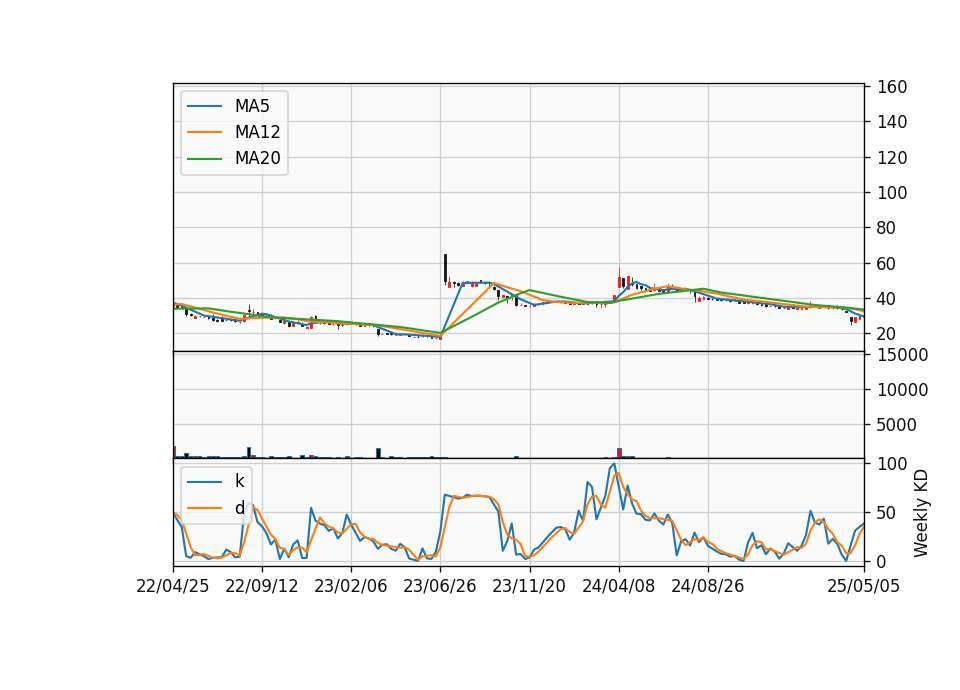Click the 120 price axis tick
The image size is (960, 690).
click(x=892, y=158)
